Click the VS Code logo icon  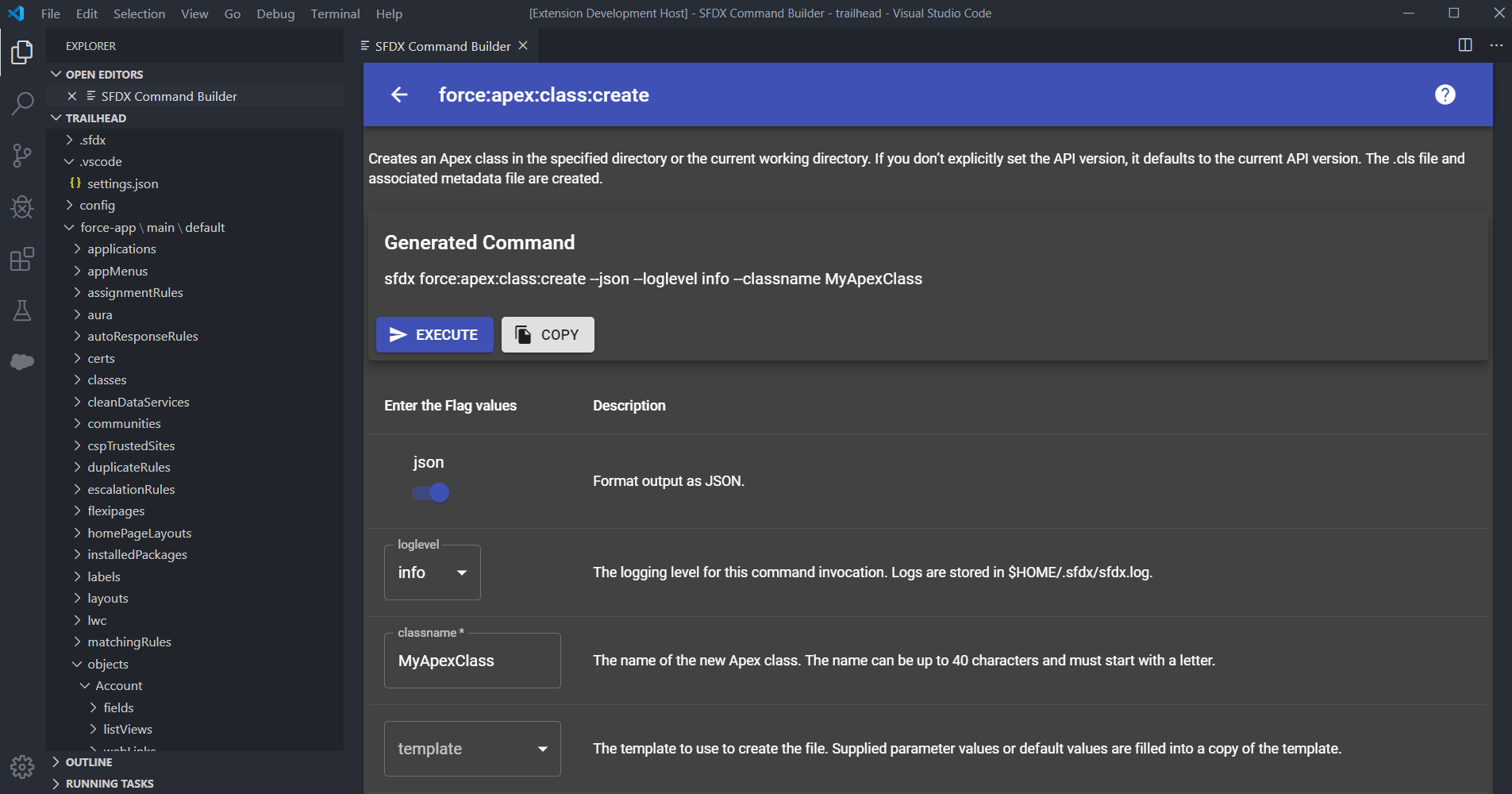[16, 13]
